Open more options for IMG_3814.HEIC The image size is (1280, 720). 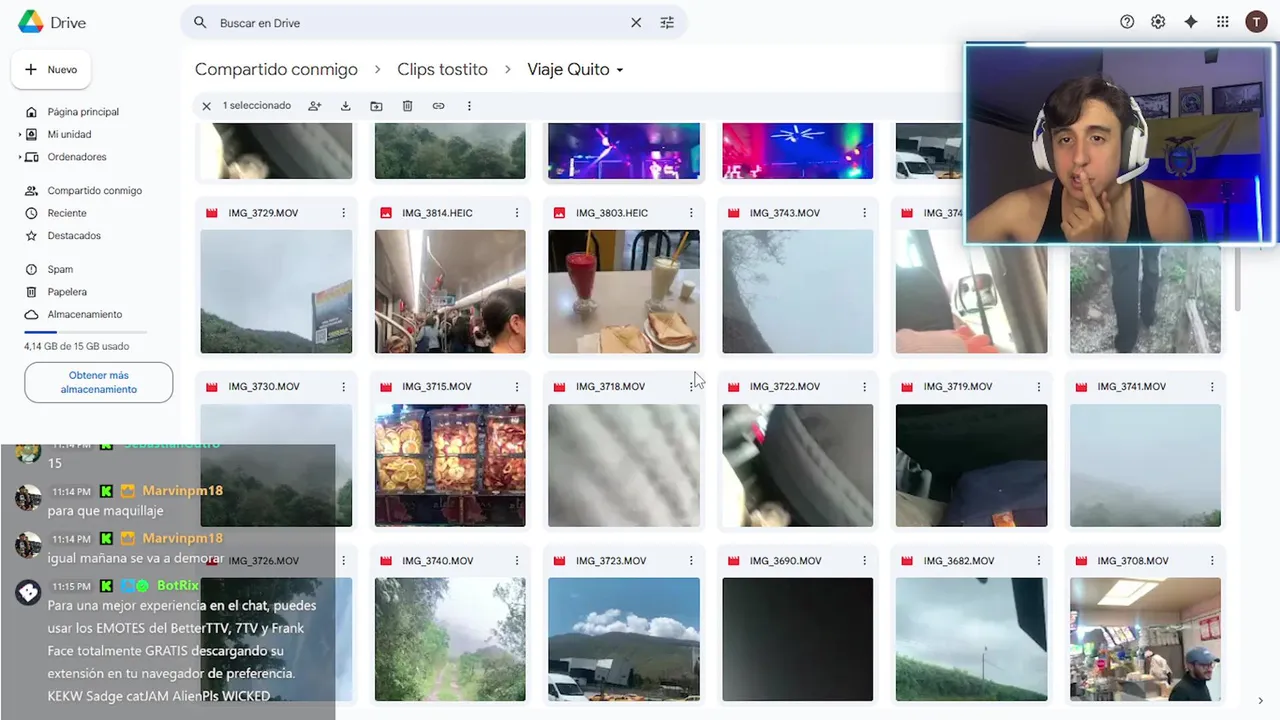click(517, 213)
